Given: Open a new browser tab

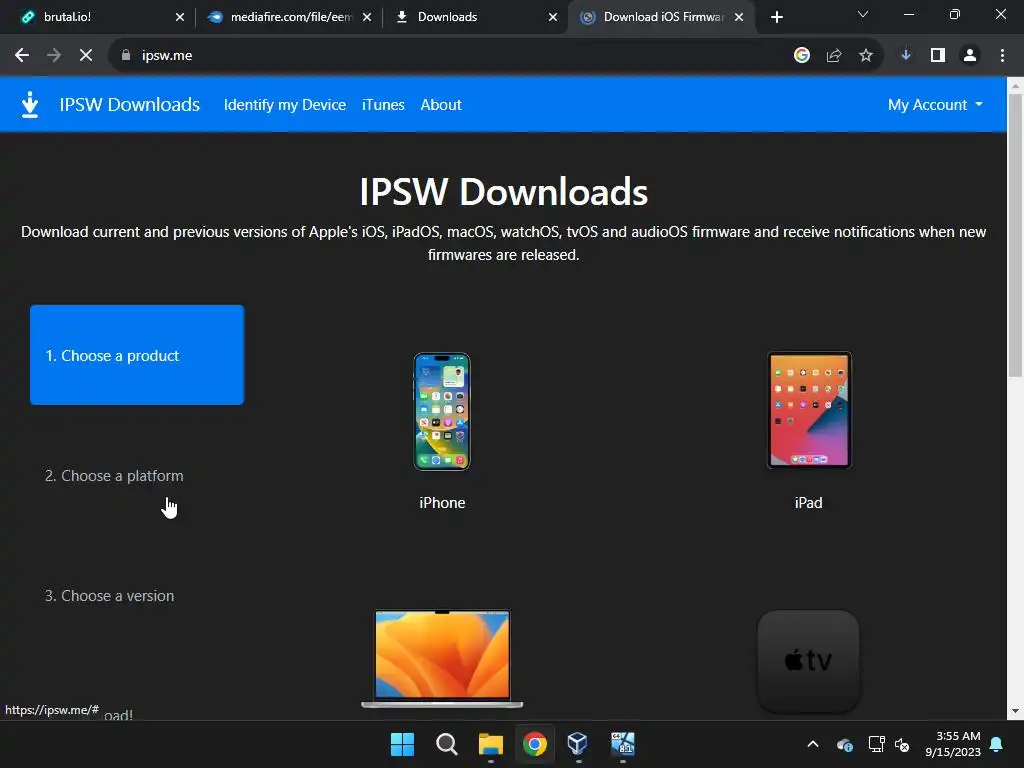Looking at the screenshot, I should point(776,17).
